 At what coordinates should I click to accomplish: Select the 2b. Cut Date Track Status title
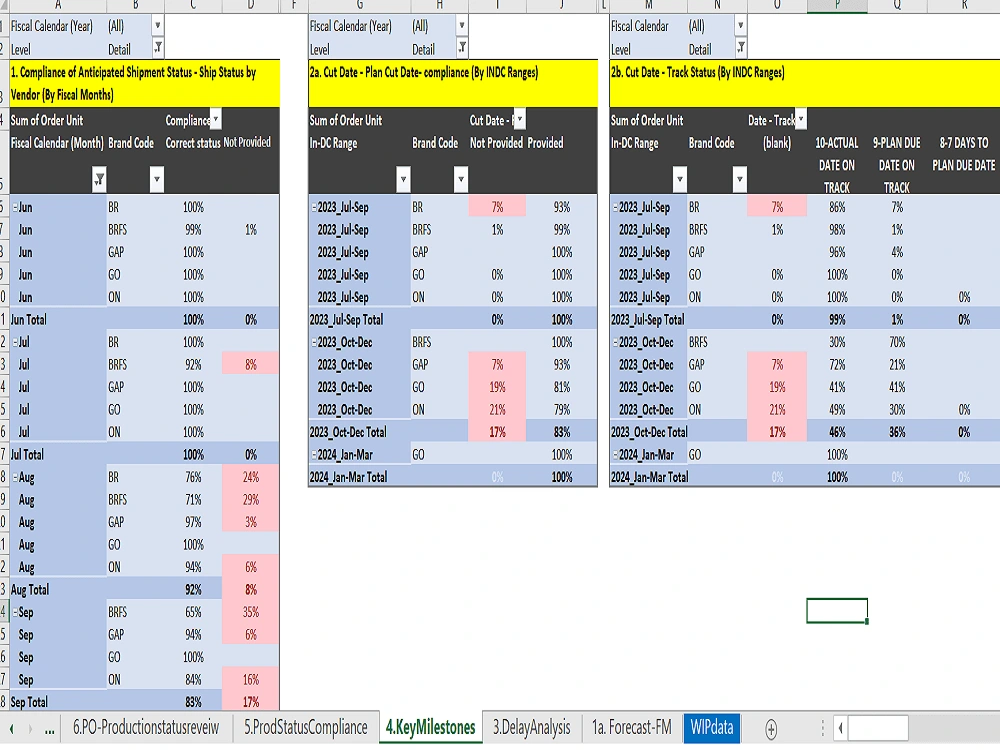pos(805,84)
